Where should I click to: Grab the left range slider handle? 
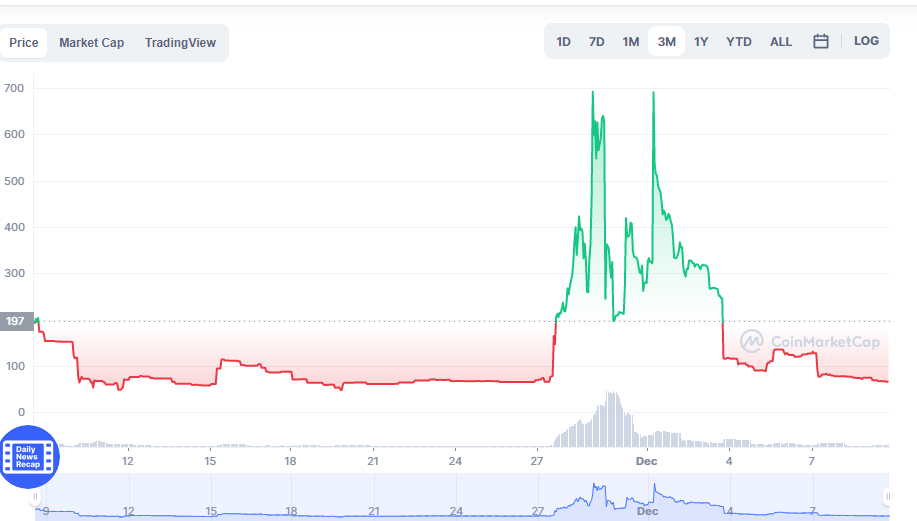pyautogui.click(x=35, y=496)
